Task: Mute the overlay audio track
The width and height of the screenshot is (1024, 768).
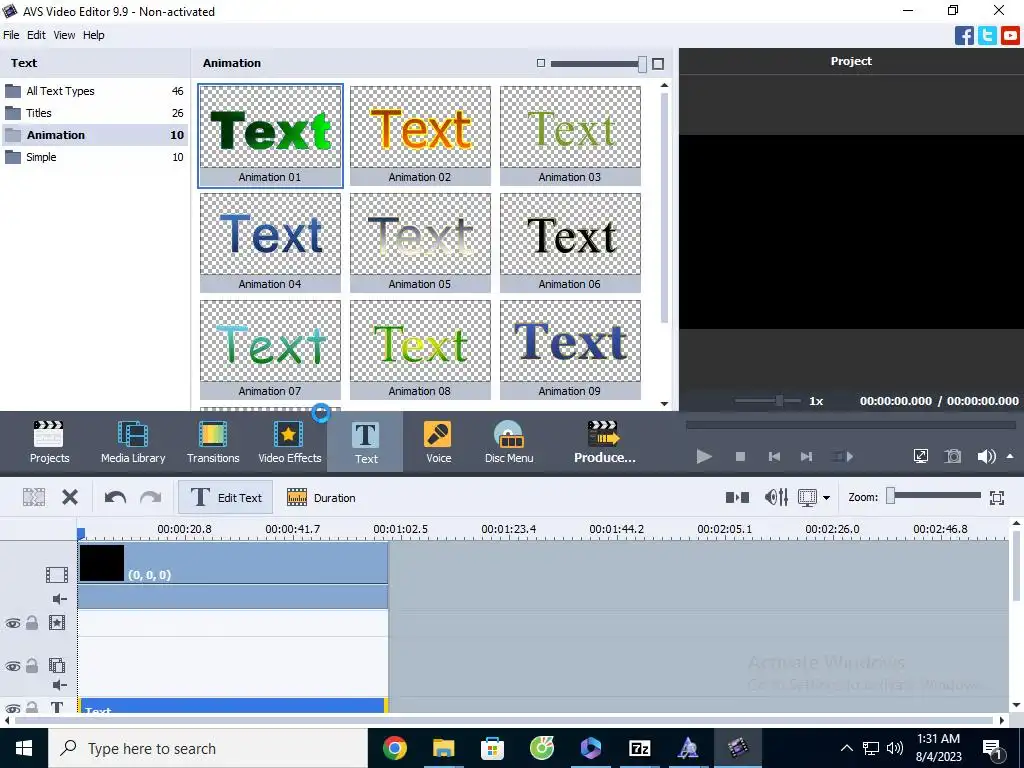Action: tap(59, 684)
